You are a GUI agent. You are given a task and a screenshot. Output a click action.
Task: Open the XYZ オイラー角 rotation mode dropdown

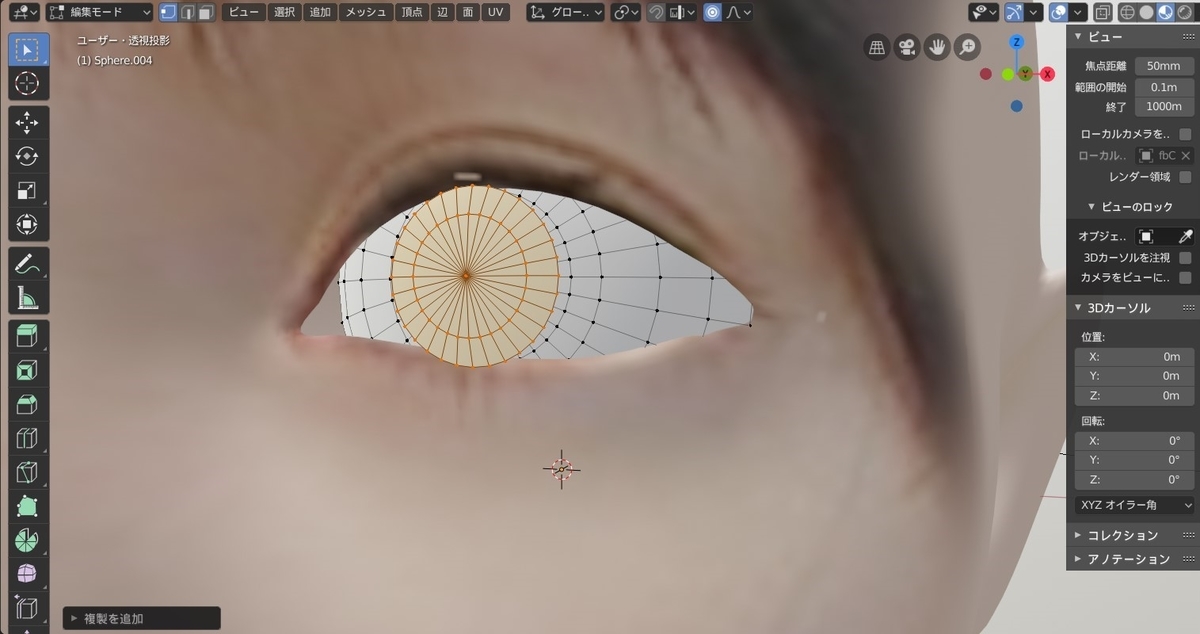(x=1134, y=505)
